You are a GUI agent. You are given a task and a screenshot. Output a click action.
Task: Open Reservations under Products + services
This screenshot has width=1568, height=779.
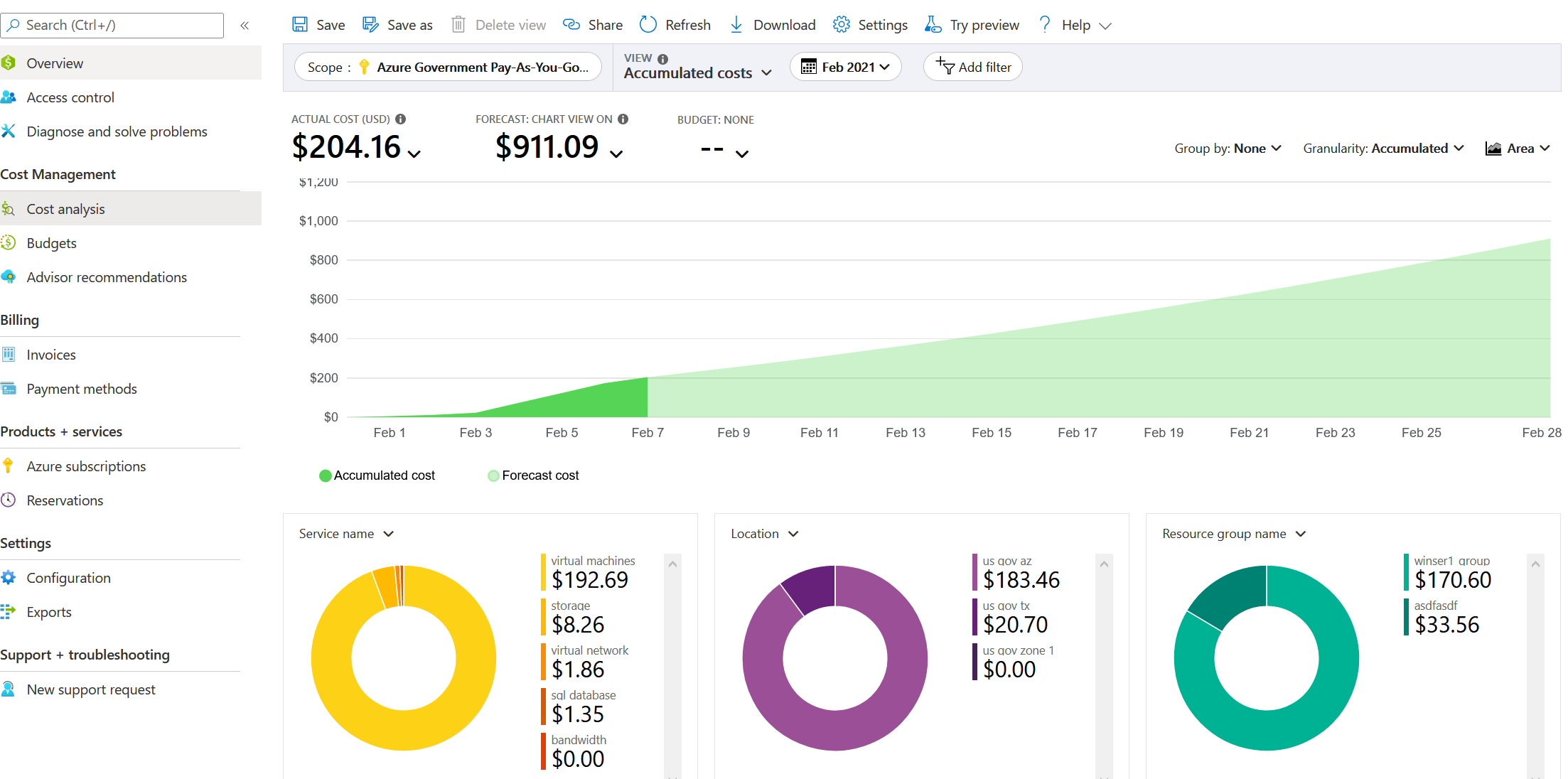(131, 500)
